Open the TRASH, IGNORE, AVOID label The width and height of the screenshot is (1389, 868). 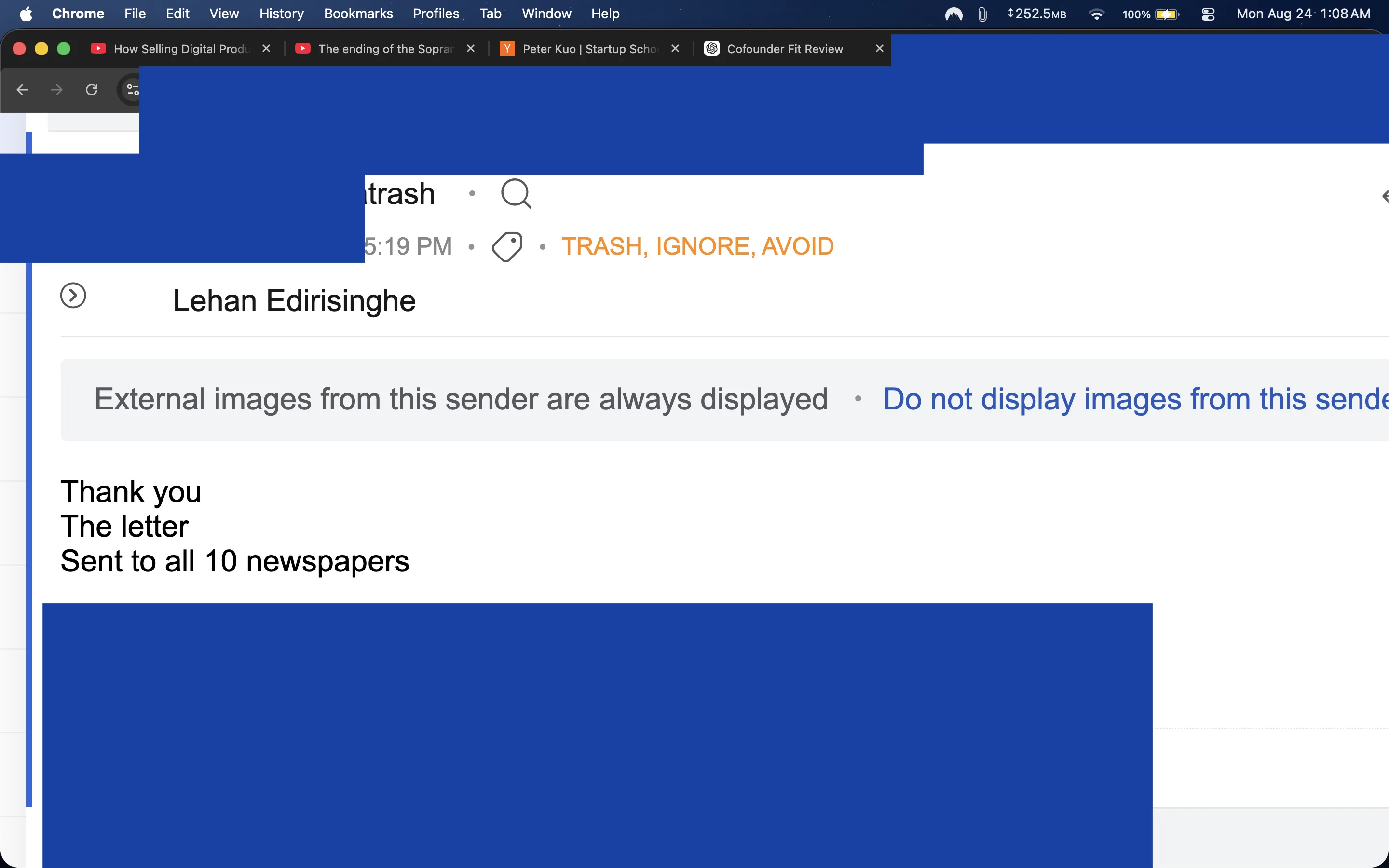coord(697,247)
